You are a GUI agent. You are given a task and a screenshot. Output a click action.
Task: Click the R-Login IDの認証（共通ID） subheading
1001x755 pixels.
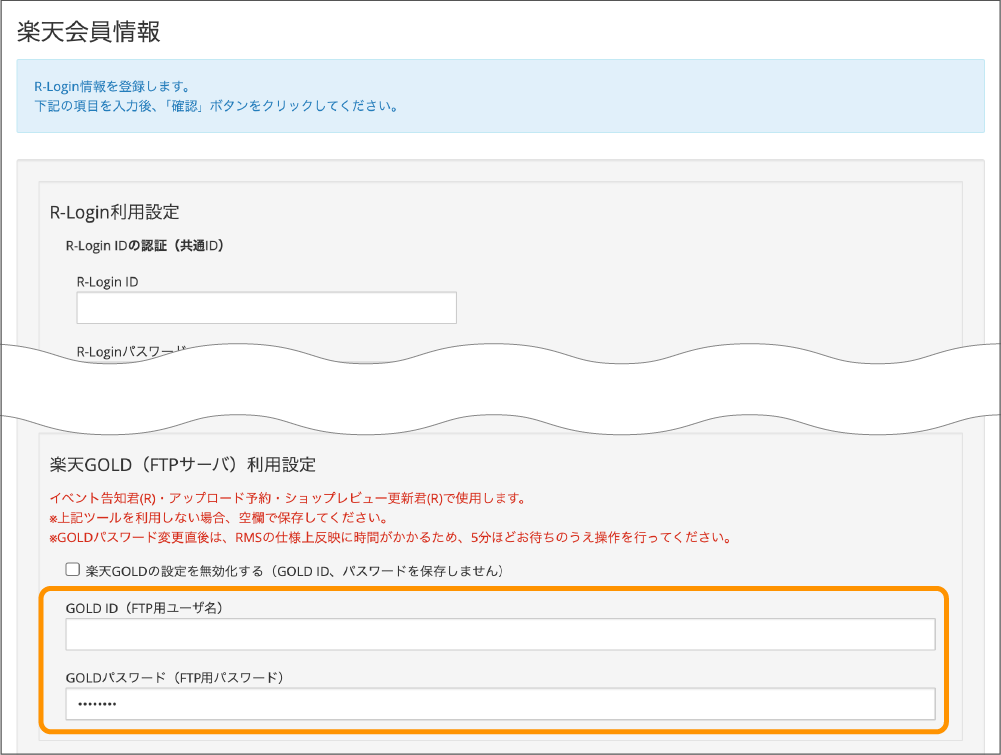(x=144, y=245)
